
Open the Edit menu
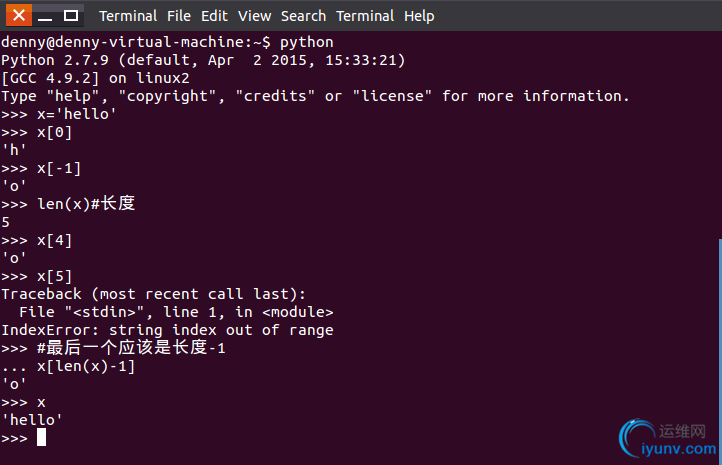pos(214,16)
